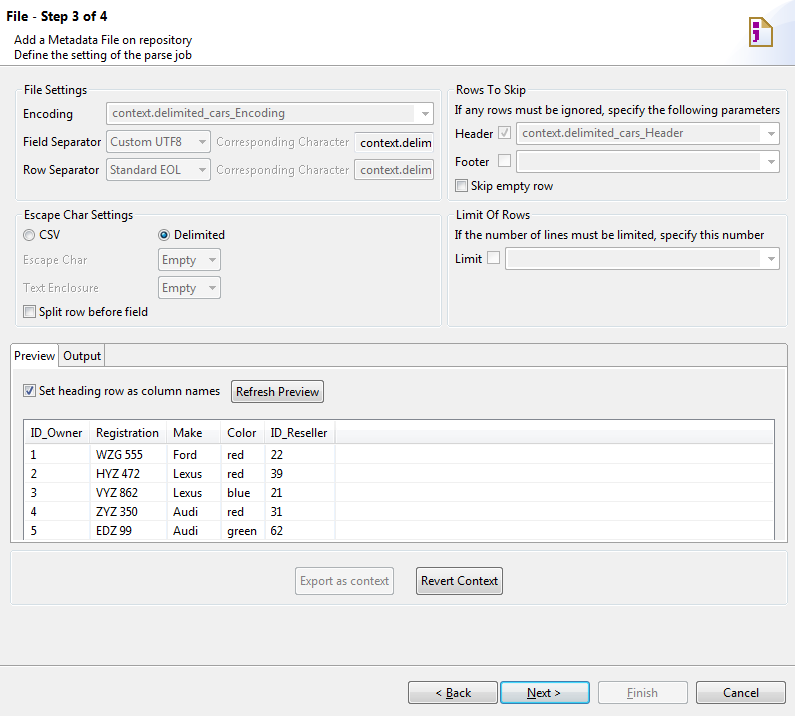Switch to the Output tab

[82, 356]
